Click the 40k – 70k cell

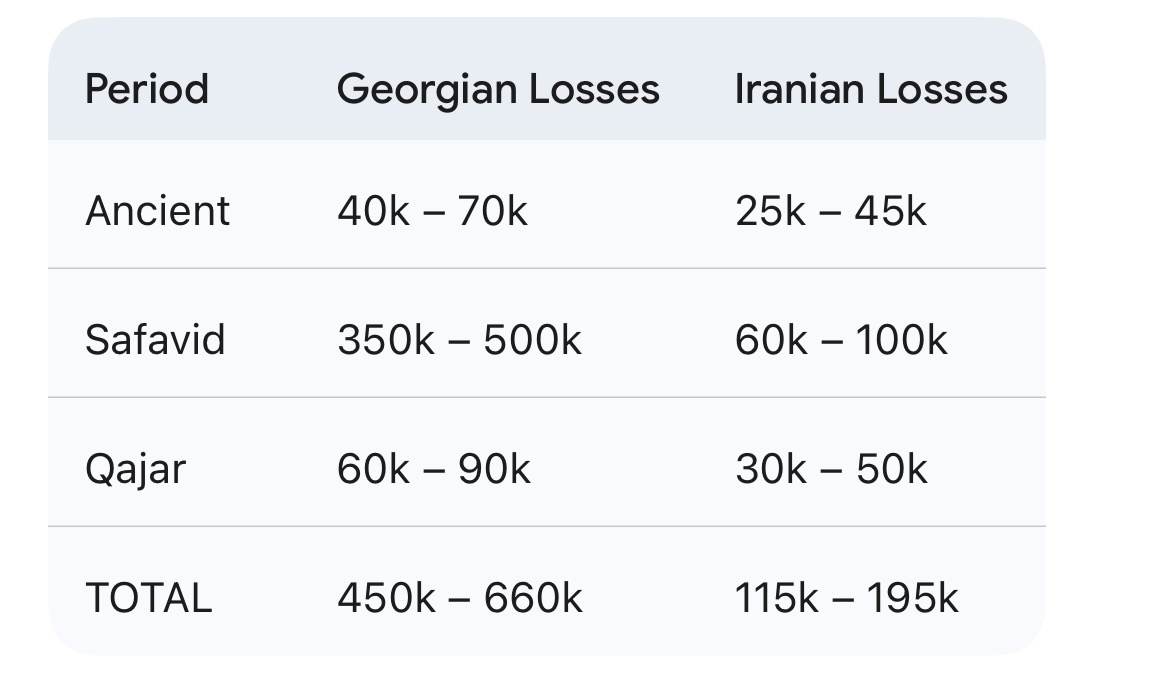(x=432, y=211)
